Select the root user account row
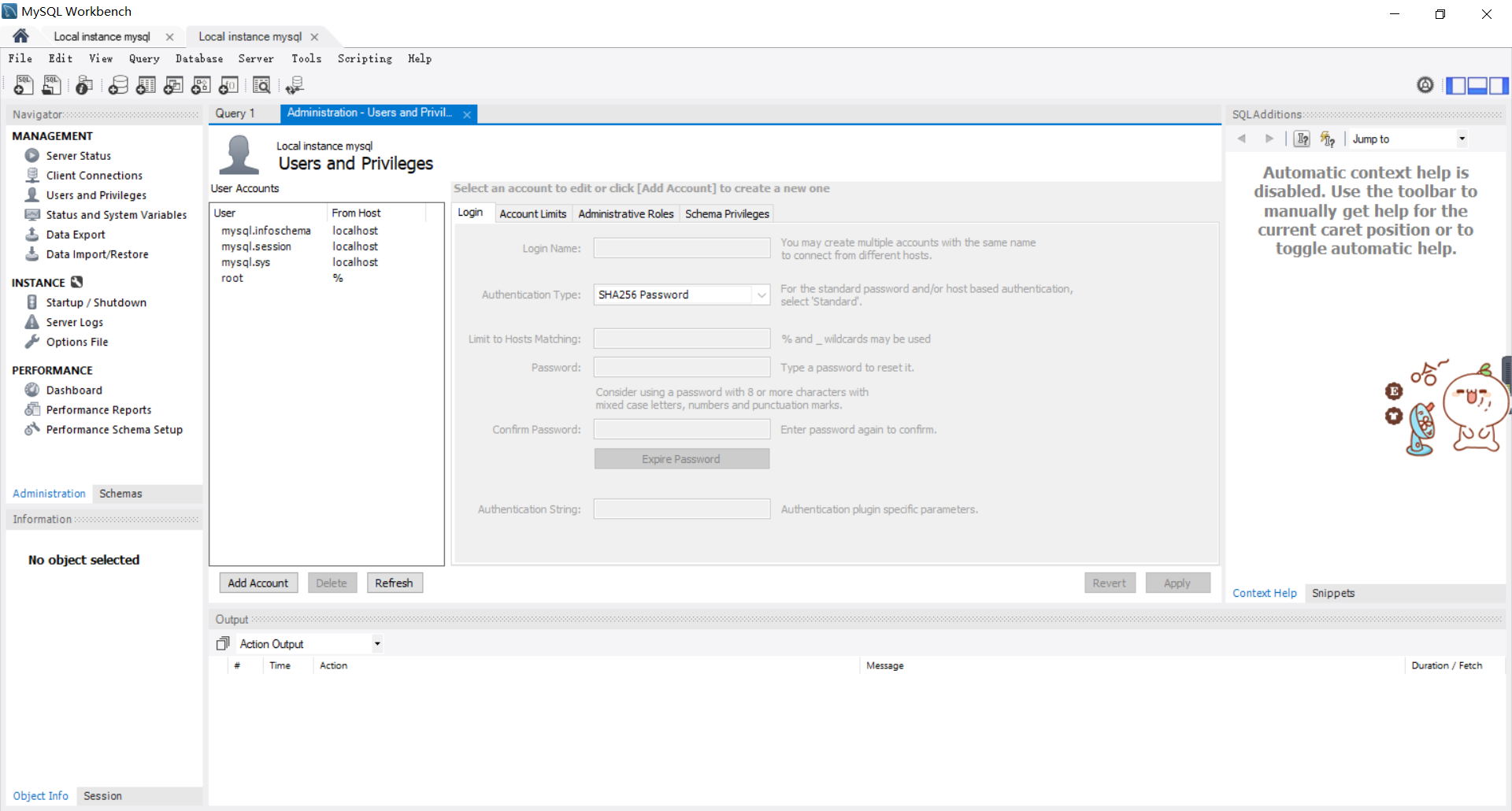This screenshot has height=811, width=1512. (x=327, y=278)
